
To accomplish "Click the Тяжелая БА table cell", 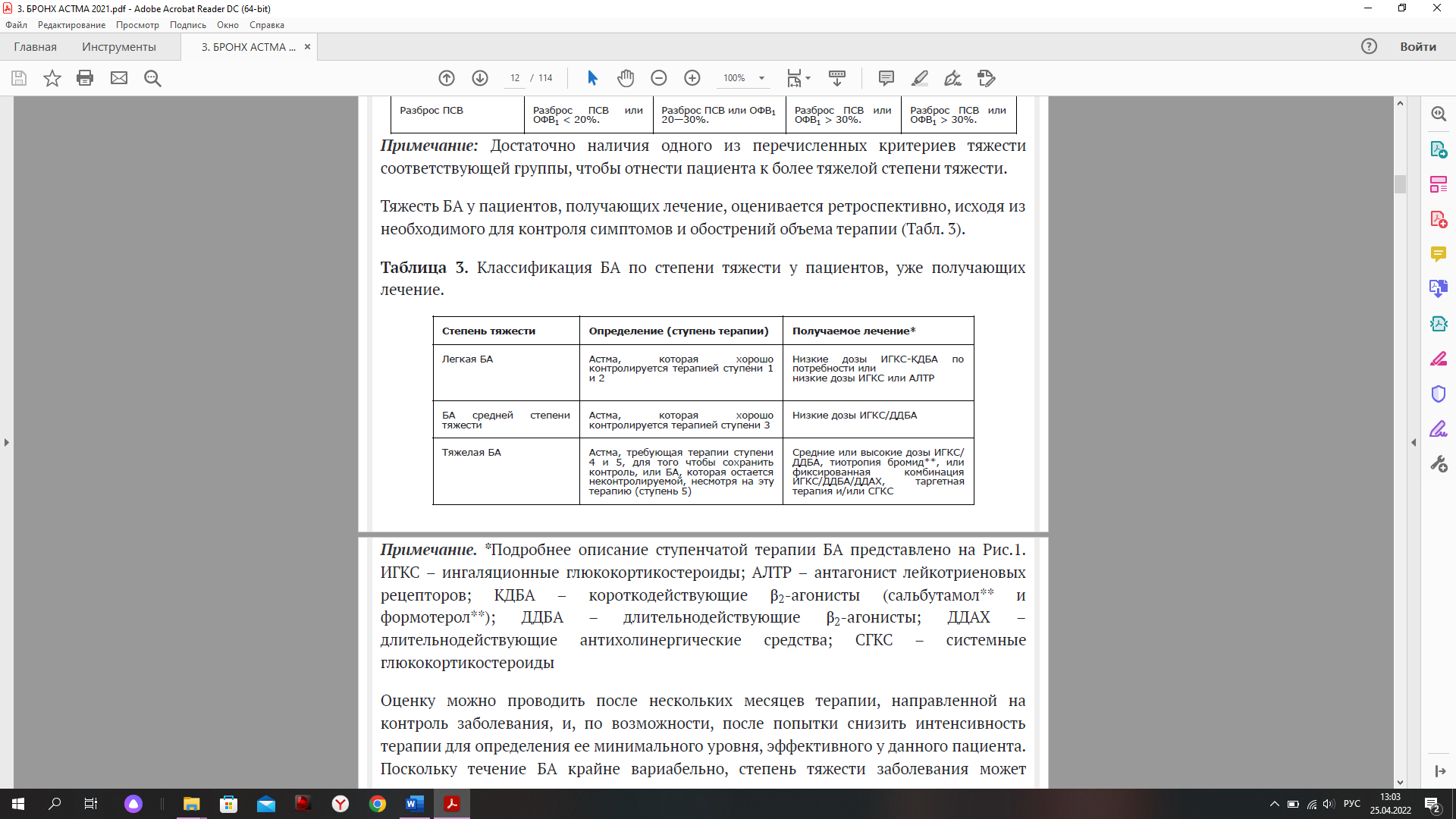I will tap(506, 471).
